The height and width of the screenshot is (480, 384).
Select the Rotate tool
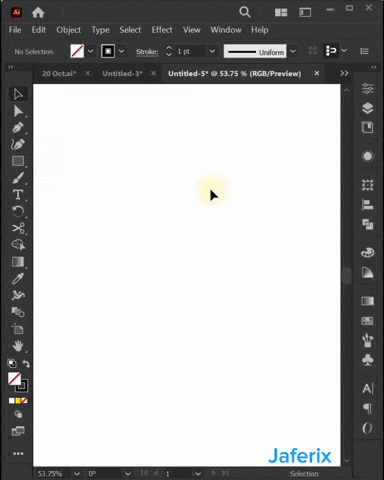click(18, 211)
